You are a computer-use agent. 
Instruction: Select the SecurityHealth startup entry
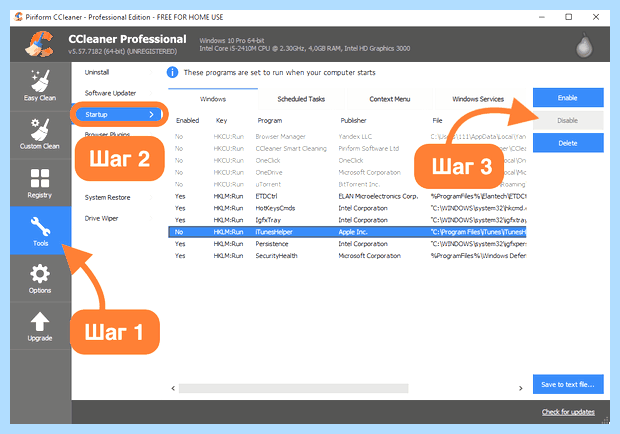coord(347,256)
